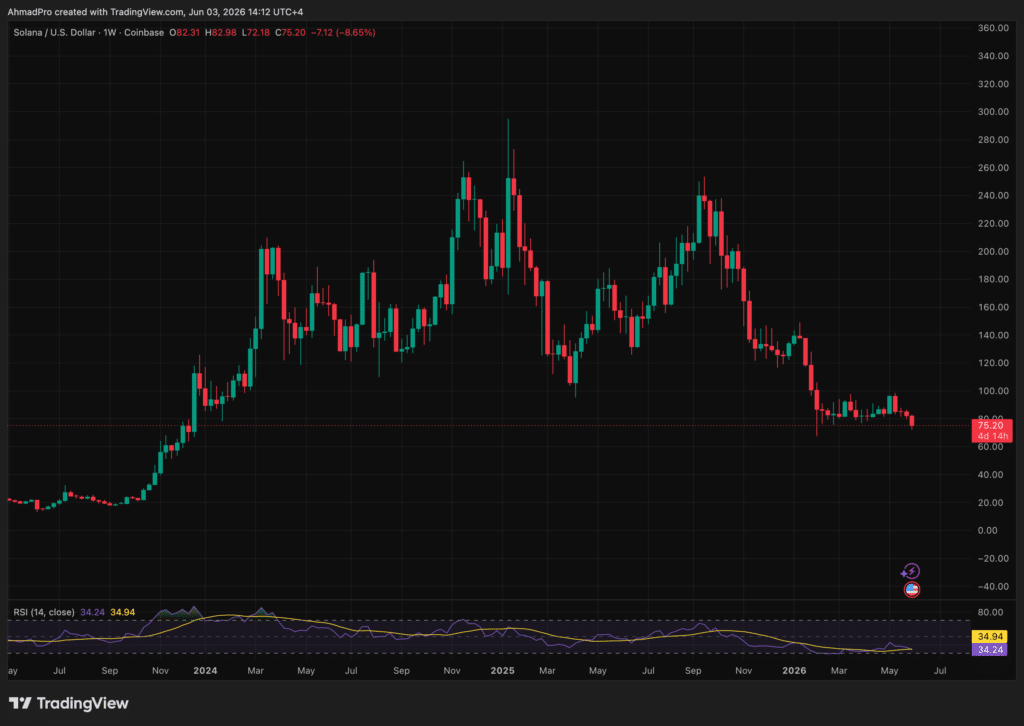
Task: Click the red 75.20 current price label
Action: pos(991,431)
